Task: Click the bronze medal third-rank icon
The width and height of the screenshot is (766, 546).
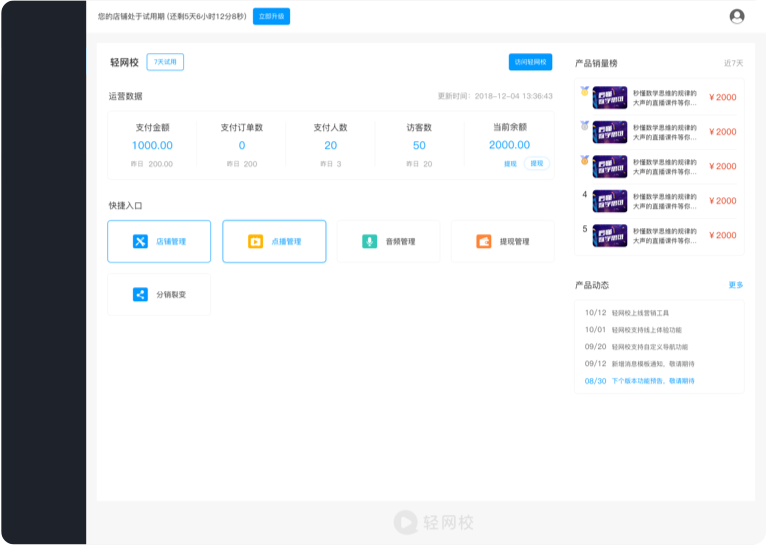Action: 584,160
